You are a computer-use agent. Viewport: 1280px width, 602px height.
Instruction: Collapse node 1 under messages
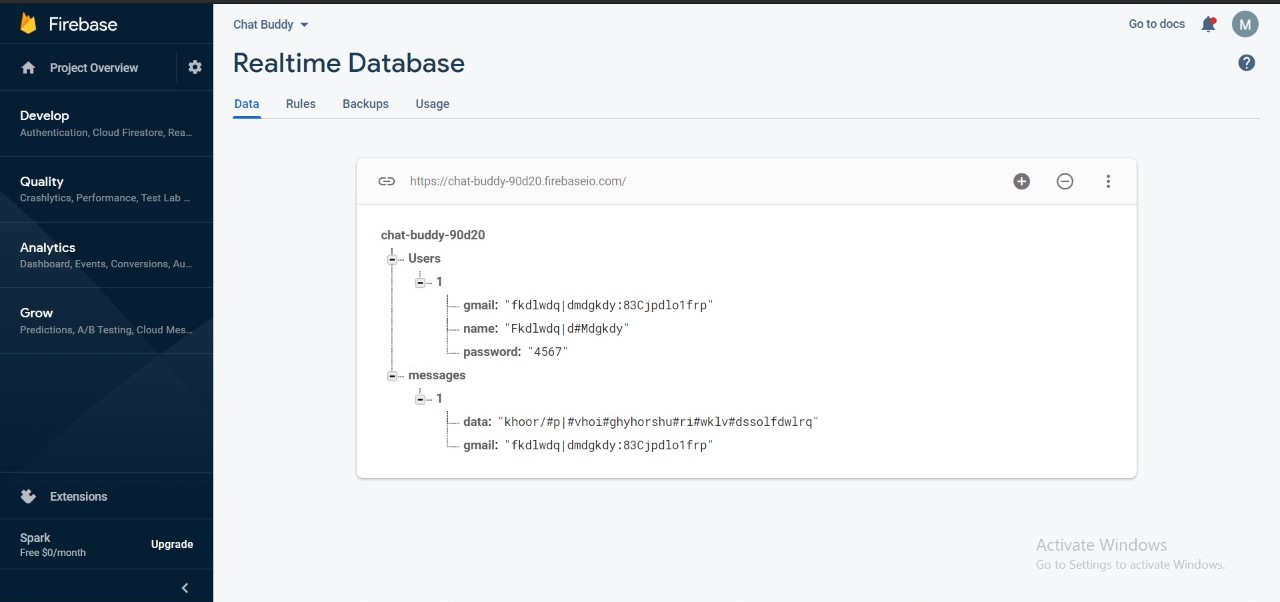click(420, 399)
